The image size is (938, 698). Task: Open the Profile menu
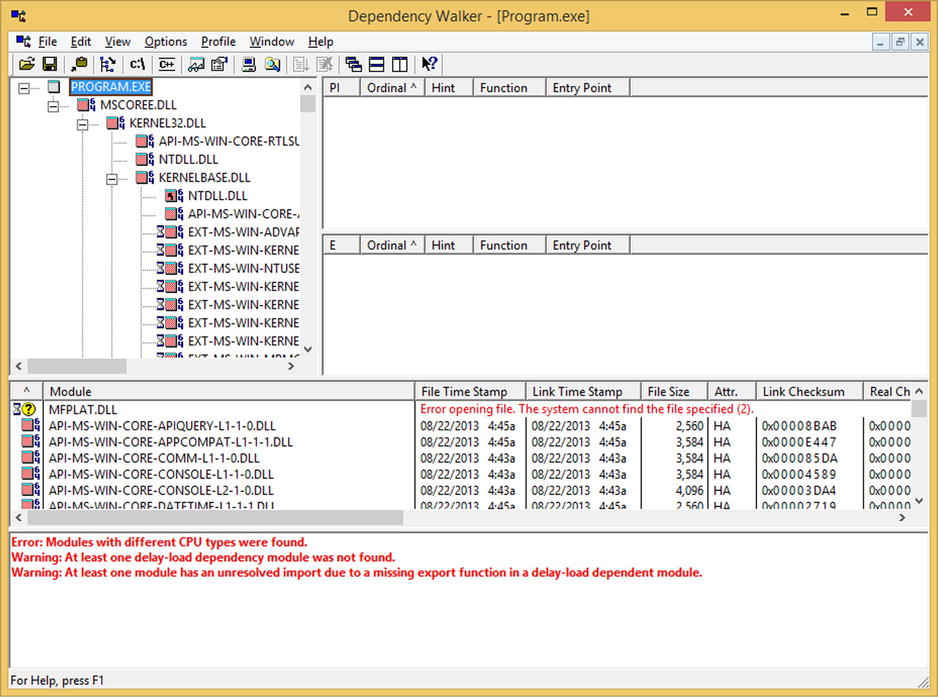pyautogui.click(x=218, y=41)
